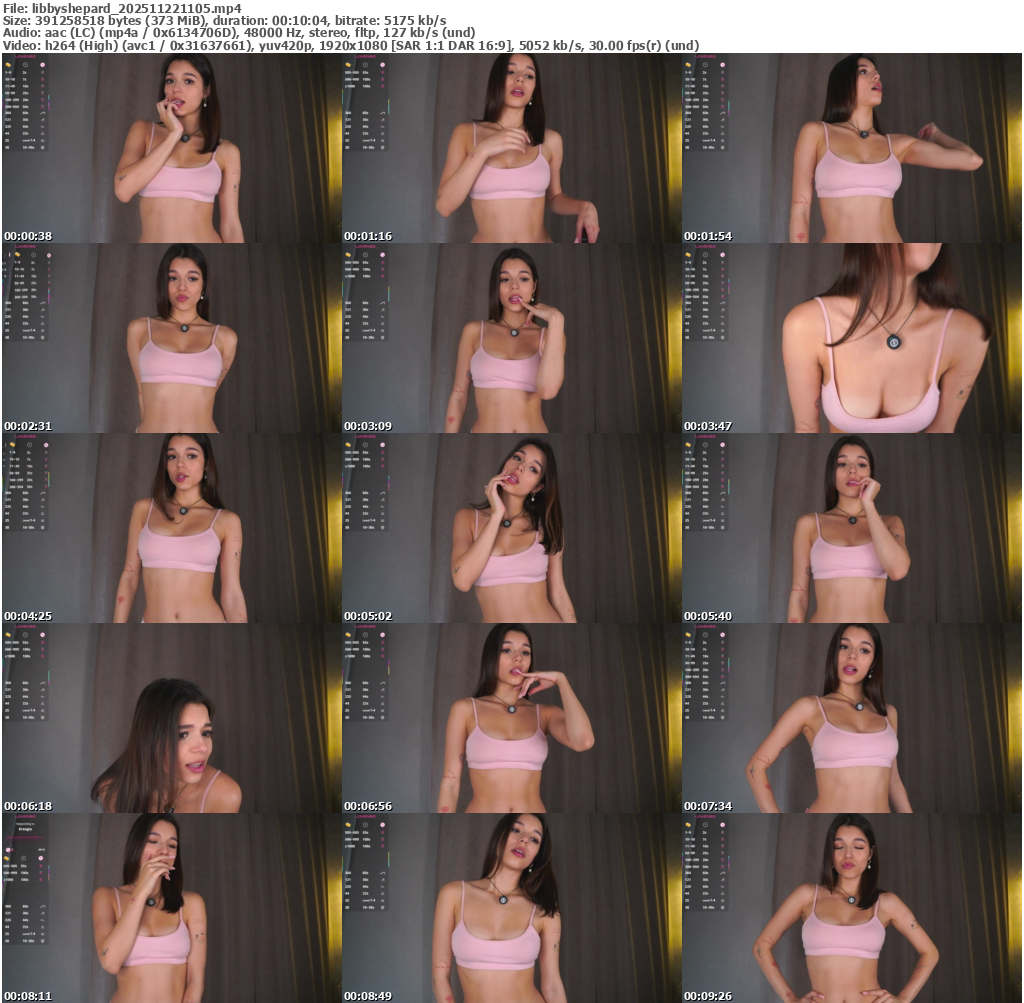
Task: Click the yellow coins icon in the 00:00:38 frame
Action: pyautogui.click(x=9, y=63)
